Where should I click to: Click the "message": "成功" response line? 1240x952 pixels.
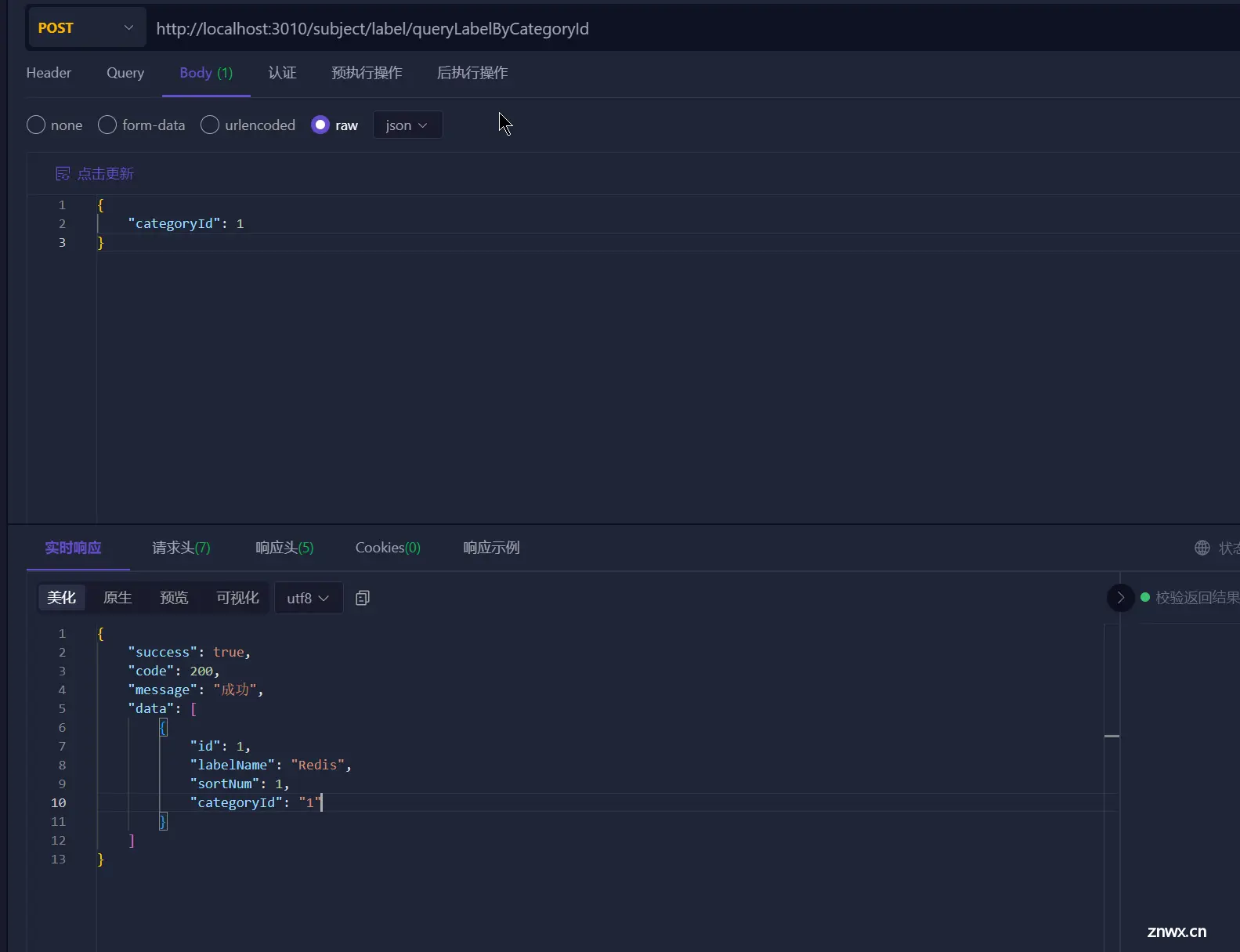(x=195, y=690)
